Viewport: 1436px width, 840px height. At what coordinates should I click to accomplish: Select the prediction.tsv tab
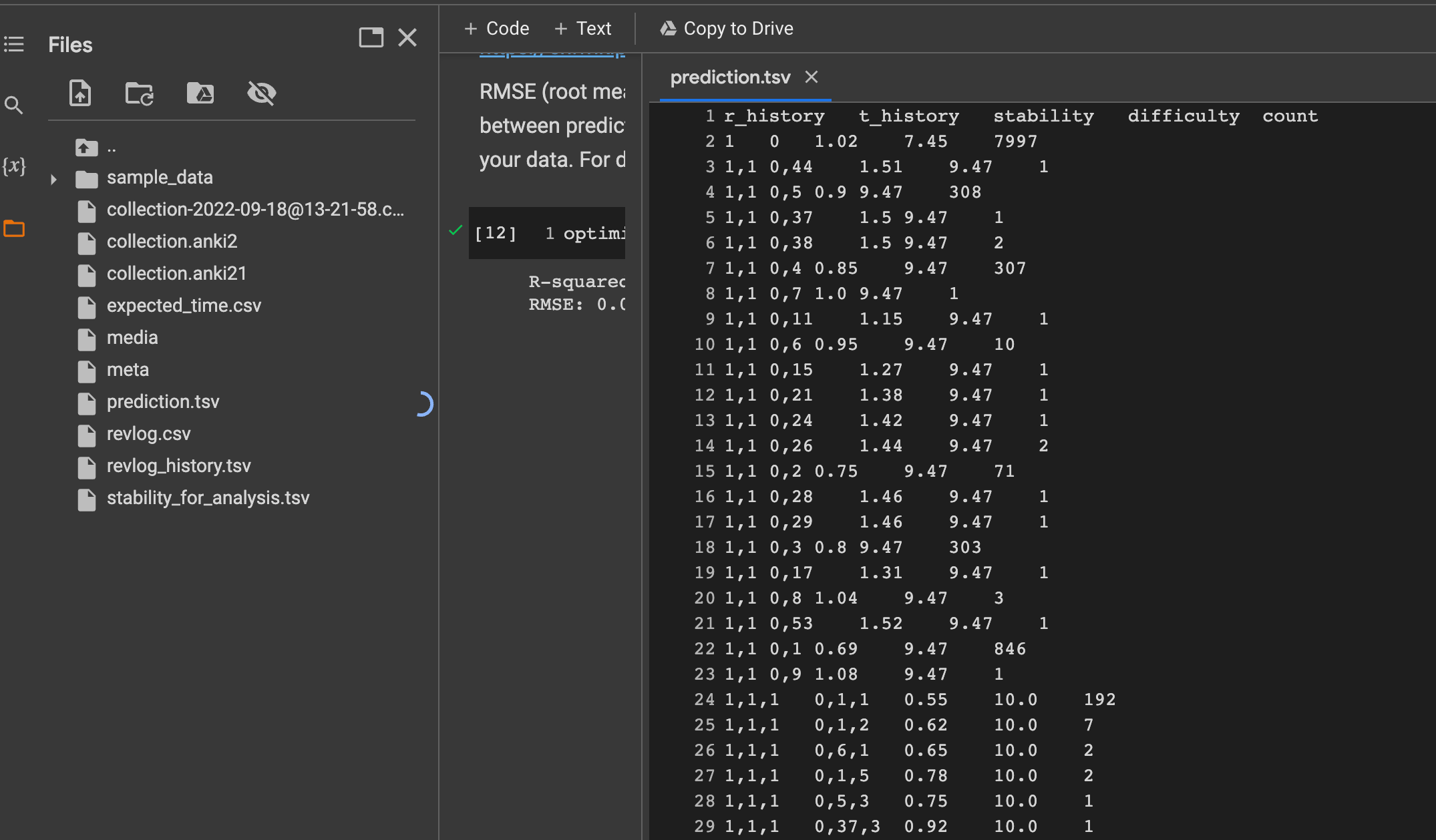(x=729, y=77)
